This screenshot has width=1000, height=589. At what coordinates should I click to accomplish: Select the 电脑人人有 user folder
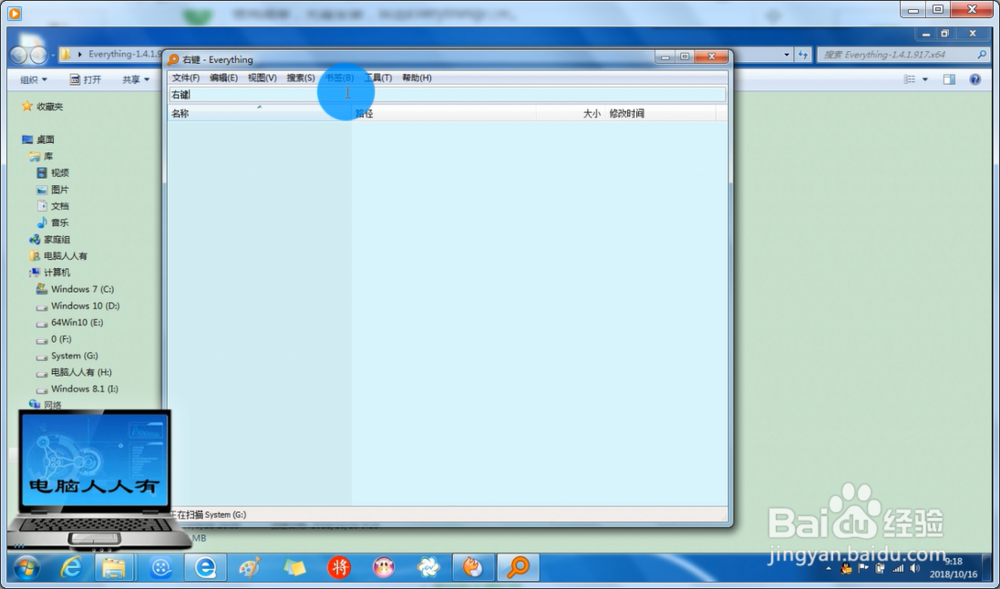(58, 256)
